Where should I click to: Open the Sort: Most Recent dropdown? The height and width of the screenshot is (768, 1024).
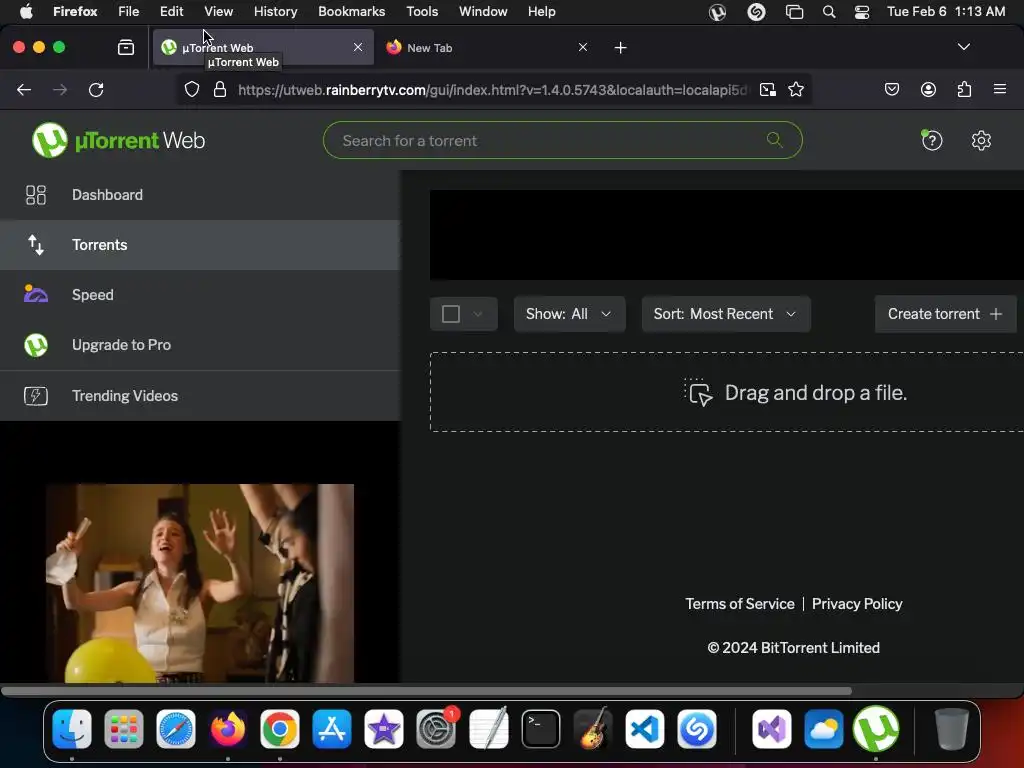point(726,314)
